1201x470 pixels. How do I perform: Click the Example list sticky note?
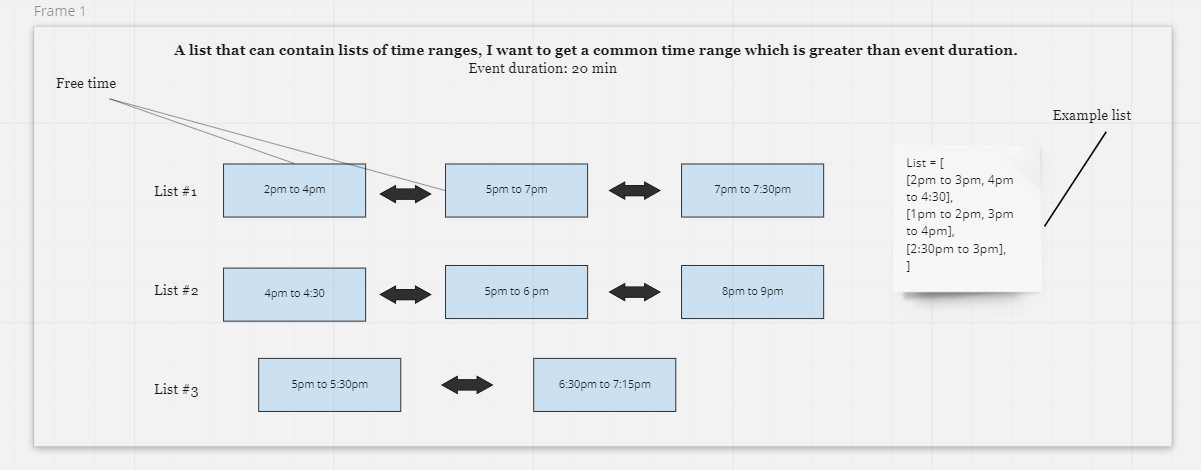pos(966,218)
